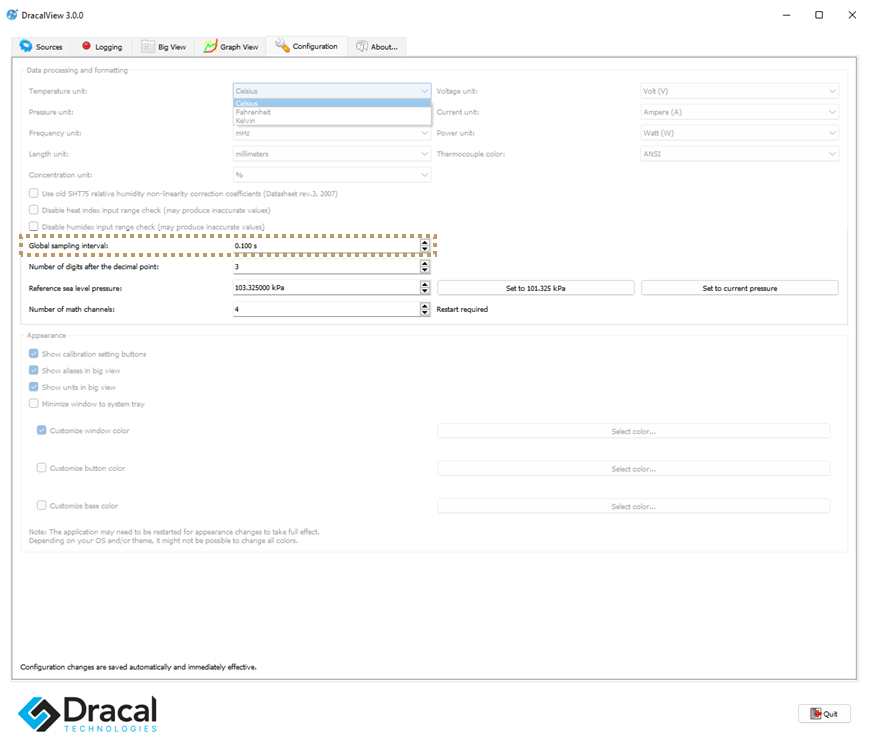Screen dimensions: 869x740
Task: Maximize the DracalView window
Action: (819, 15)
